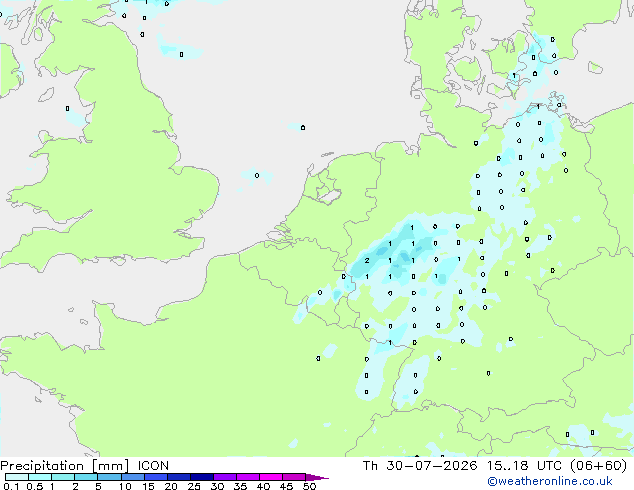Image resolution: width=634 pixels, height=490 pixels.
Task: Pick the 10–15 mm legend color swatch
Action: 133,477
